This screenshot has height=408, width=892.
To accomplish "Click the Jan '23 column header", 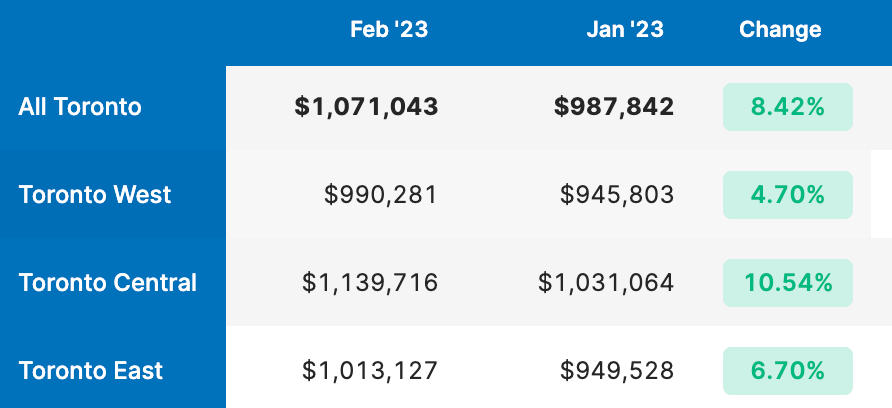I will coord(624,30).
